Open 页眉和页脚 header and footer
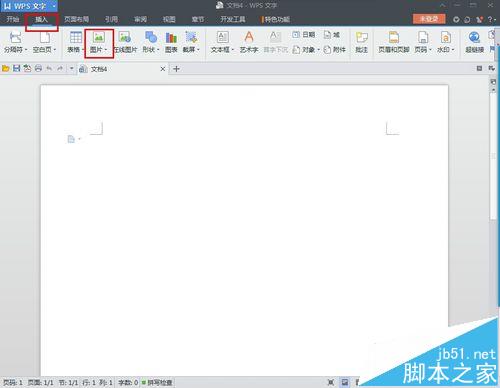 pos(394,42)
